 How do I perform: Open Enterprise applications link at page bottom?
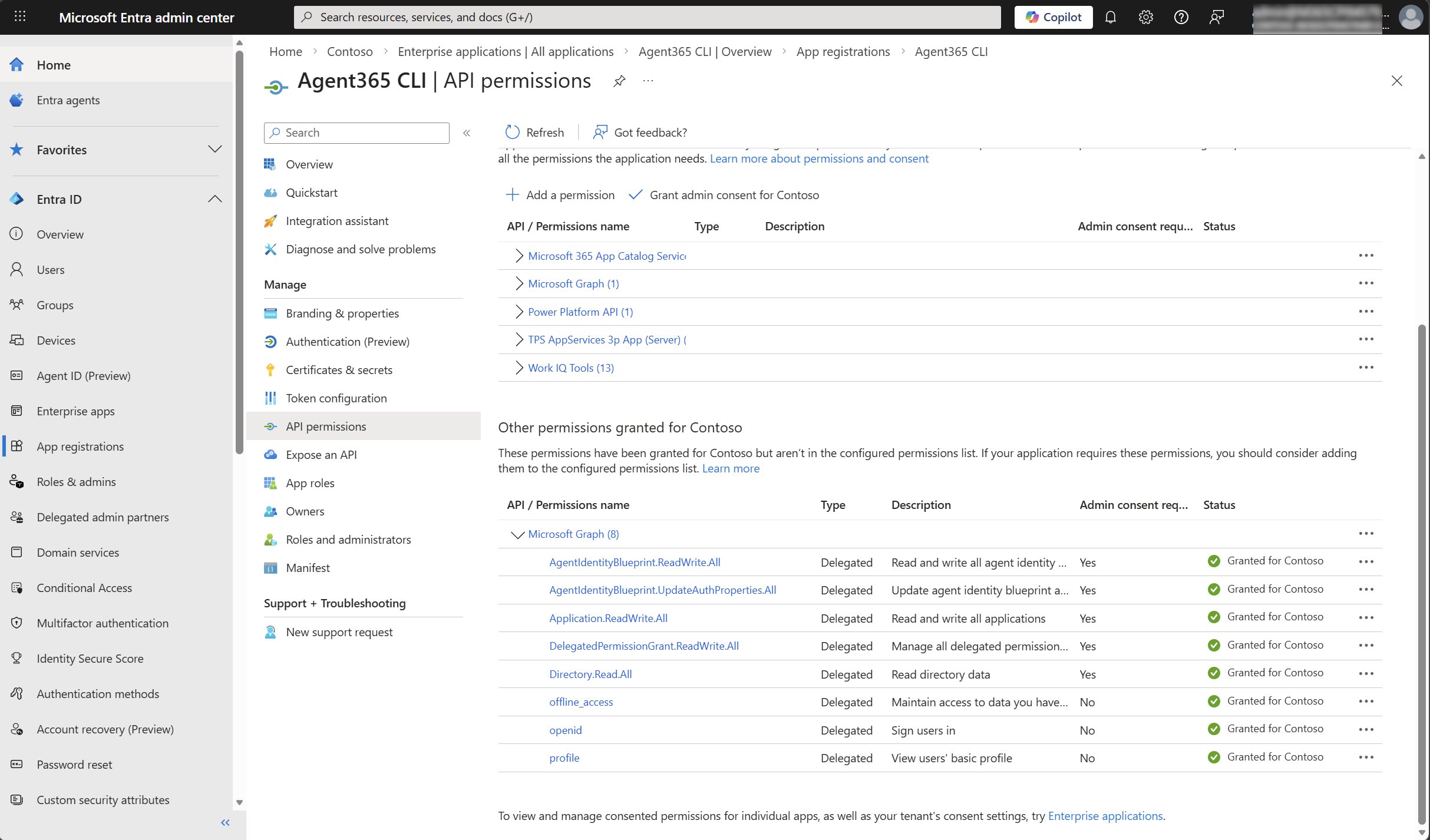[1105, 816]
